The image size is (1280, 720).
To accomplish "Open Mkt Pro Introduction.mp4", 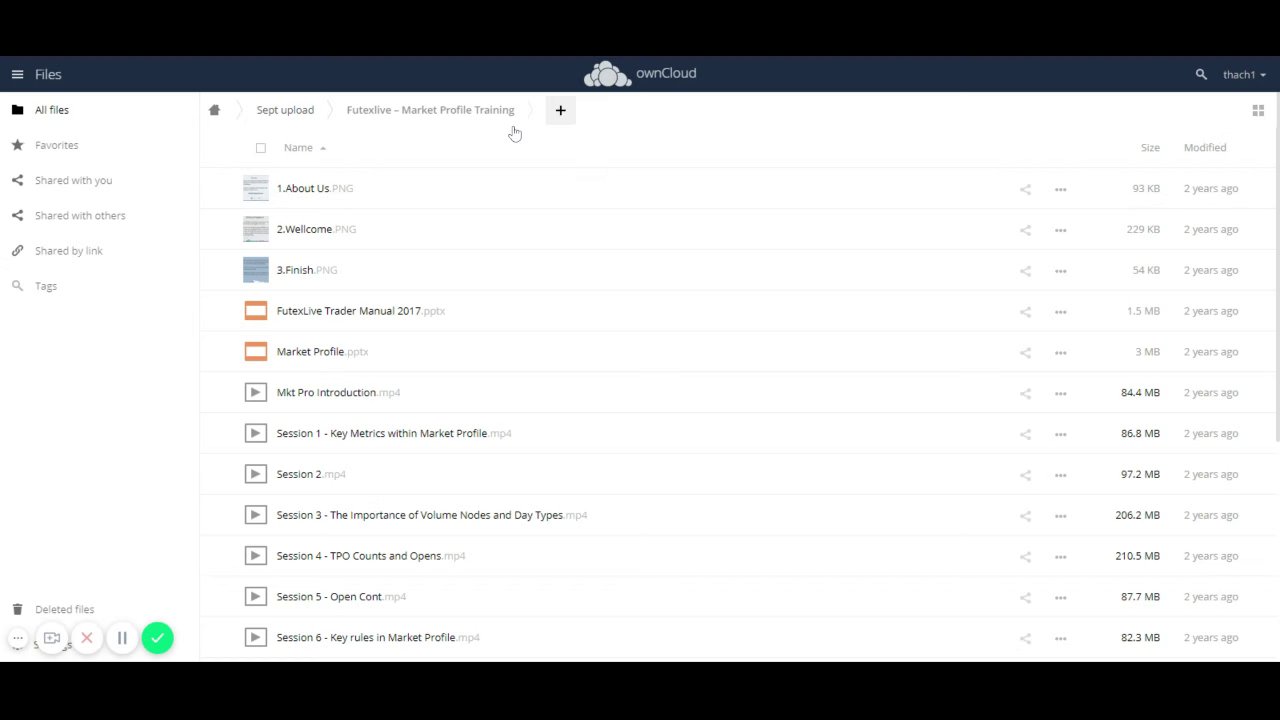I will click(338, 393).
